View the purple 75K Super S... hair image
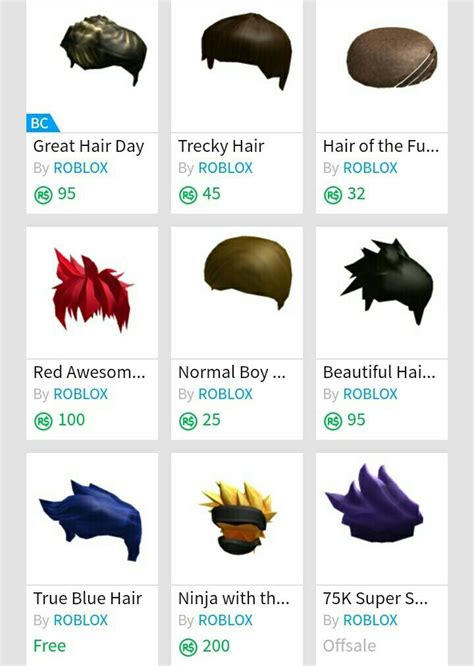The width and height of the screenshot is (474, 666). [x=382, y=519]
